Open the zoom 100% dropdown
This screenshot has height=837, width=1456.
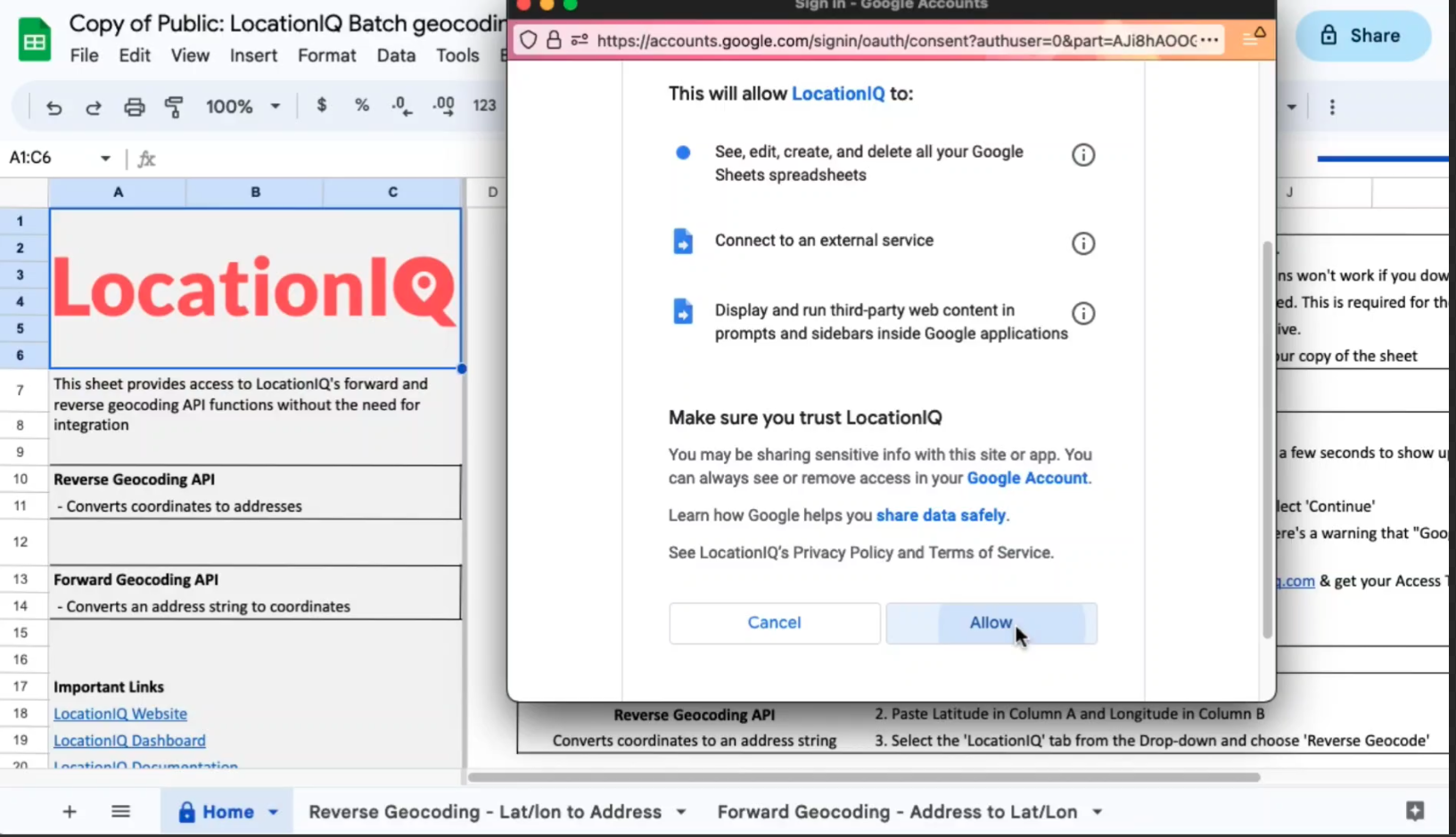tap(243, 106)
